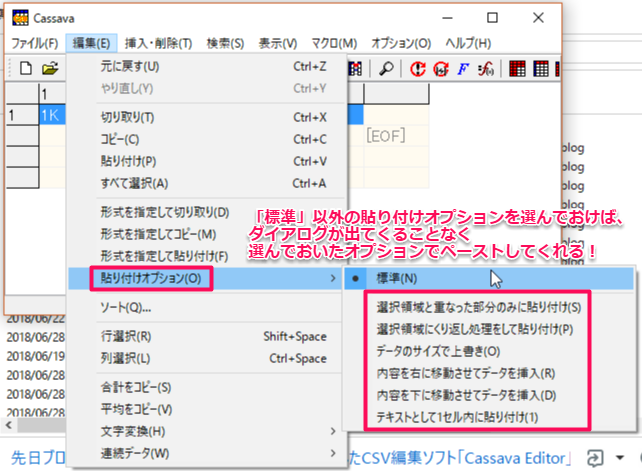Expand 文字変換(H) submenu
Screen dimensions: 642x471
tap(207, 432)
